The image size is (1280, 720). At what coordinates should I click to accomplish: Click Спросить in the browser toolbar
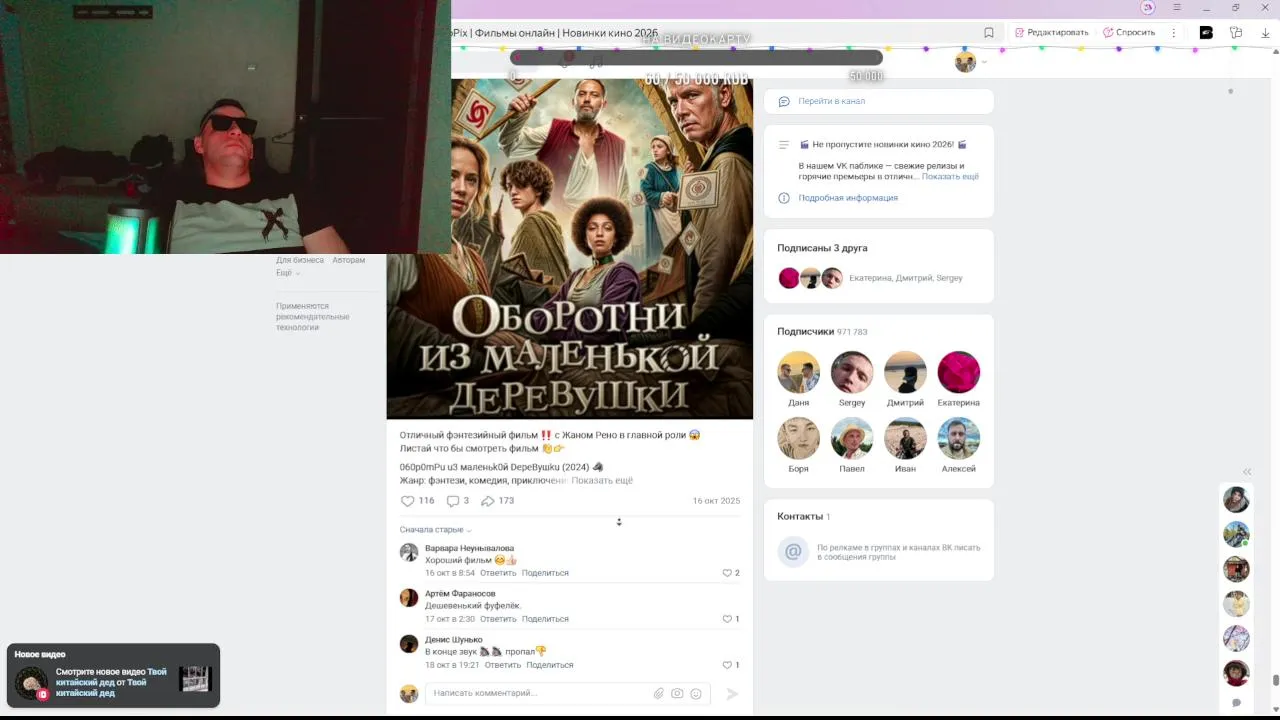coord(1129,32)
